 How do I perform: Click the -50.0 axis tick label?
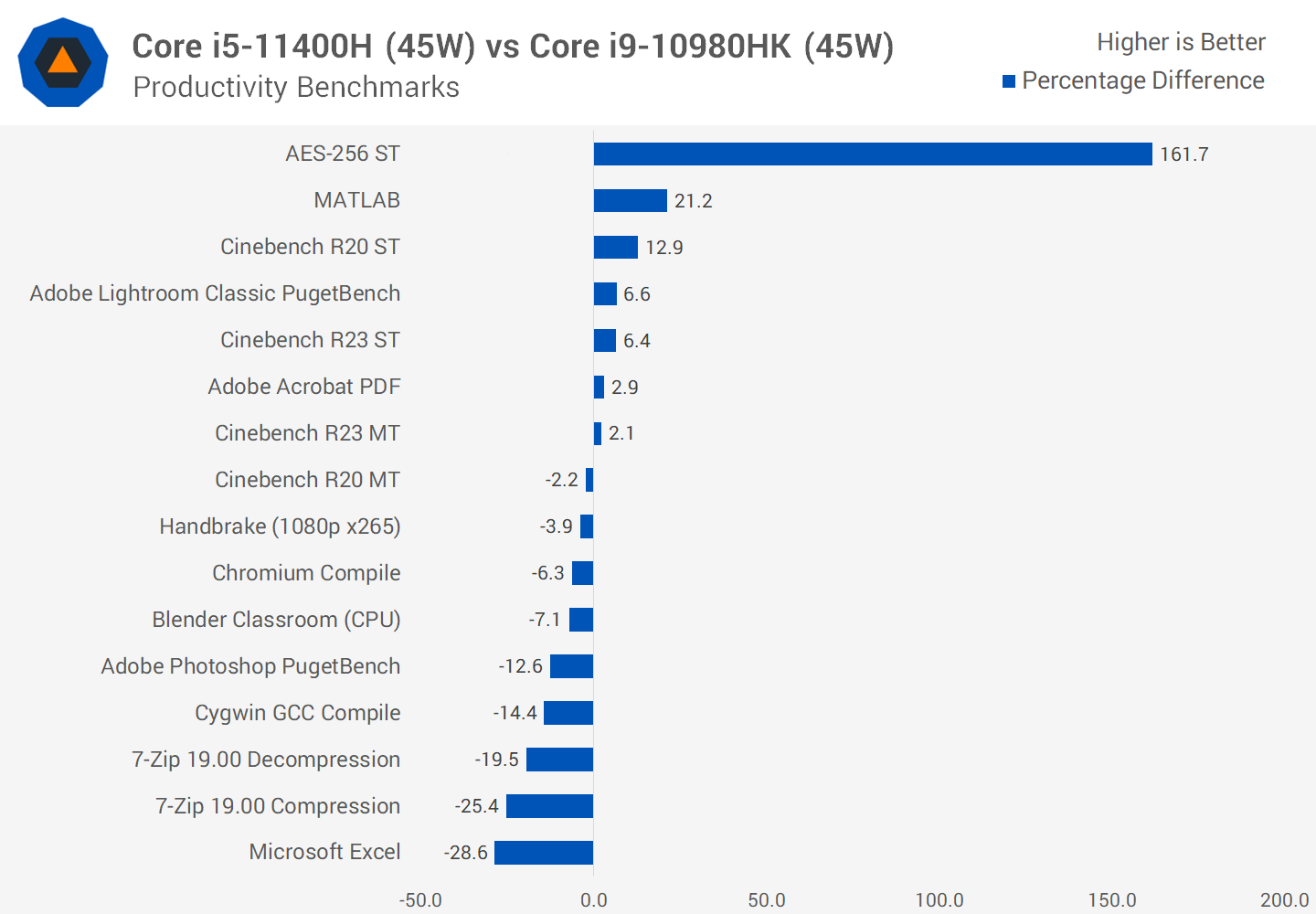[420, 899]
